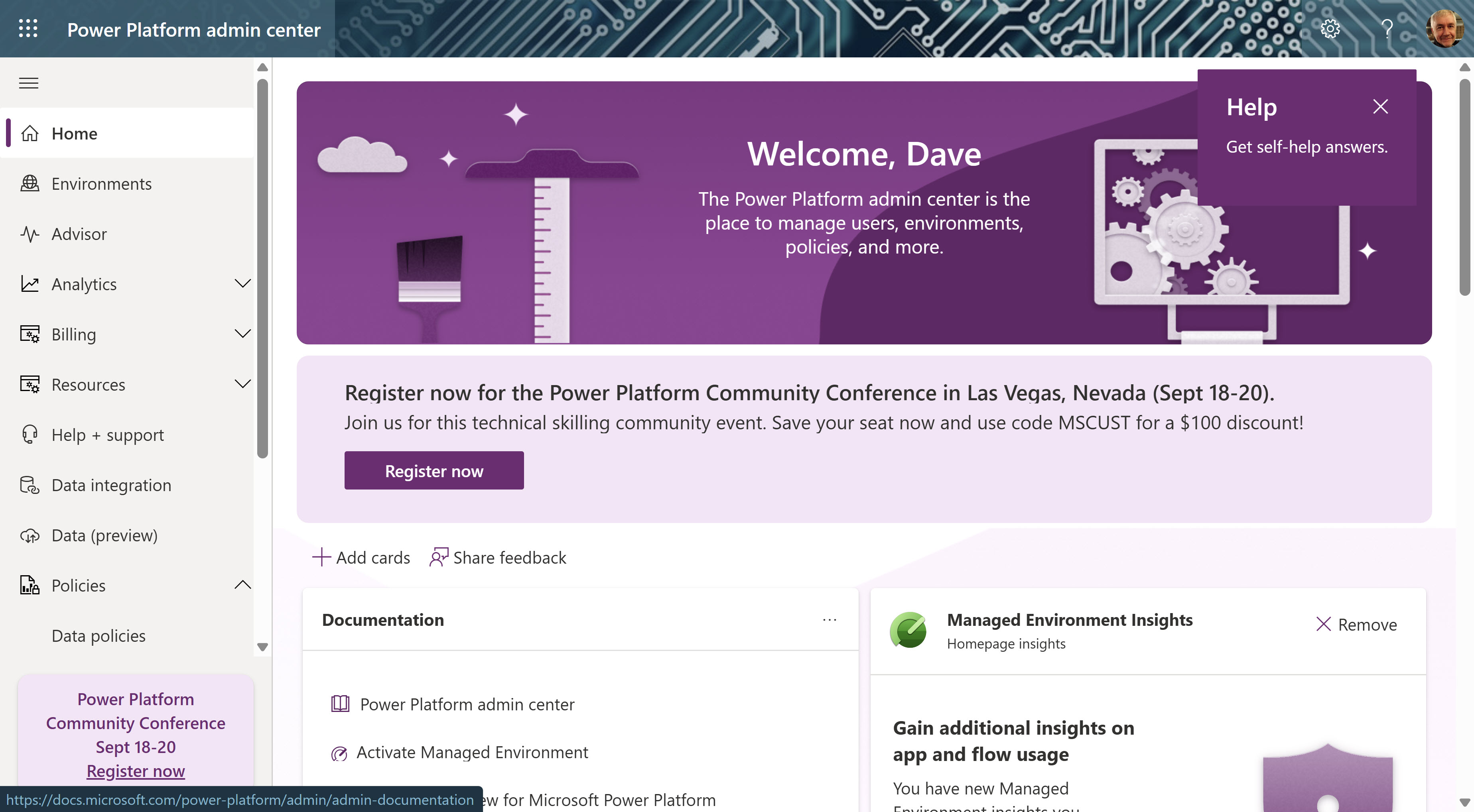1474x812 pixels.
Task: Click the Share feedback person icon
Action: point(439,557)
